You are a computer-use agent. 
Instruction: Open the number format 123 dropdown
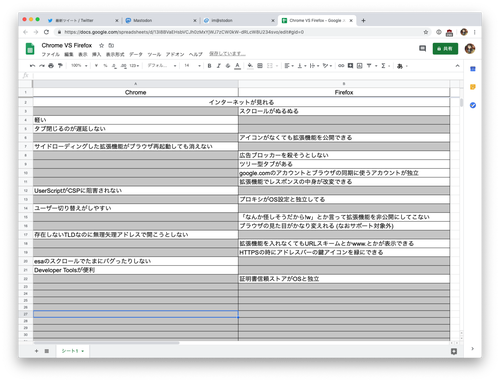134,66
